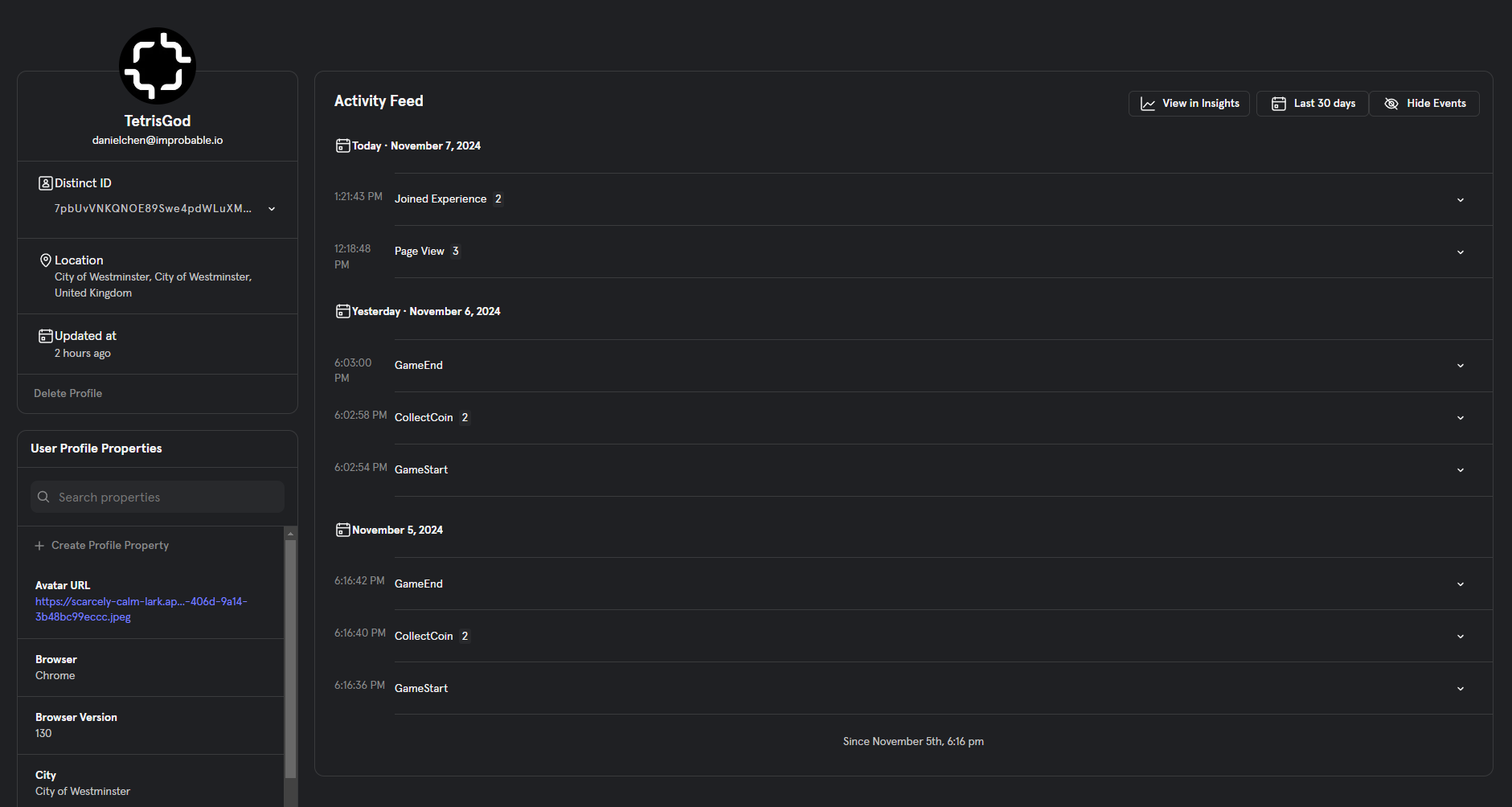
Task: Expand the Distinct ID dropdown chevron
Action: (272, 209)
